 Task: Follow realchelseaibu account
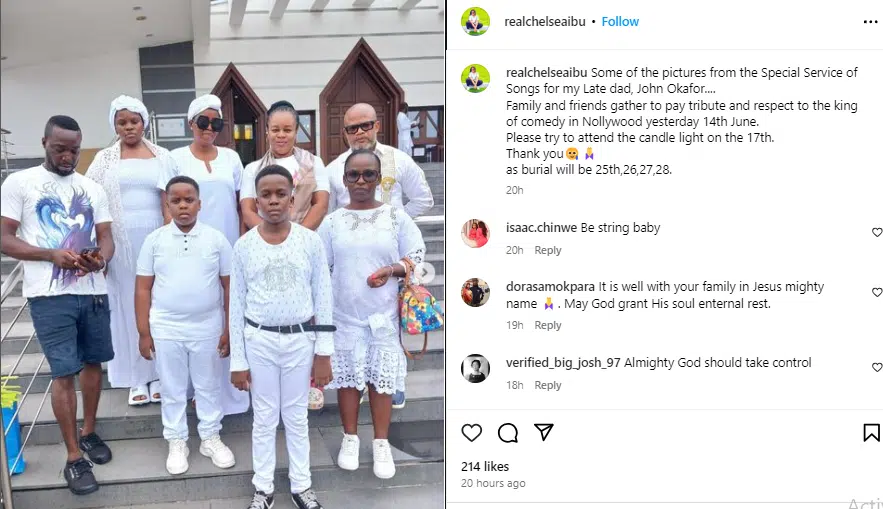[x=620, y=21]
